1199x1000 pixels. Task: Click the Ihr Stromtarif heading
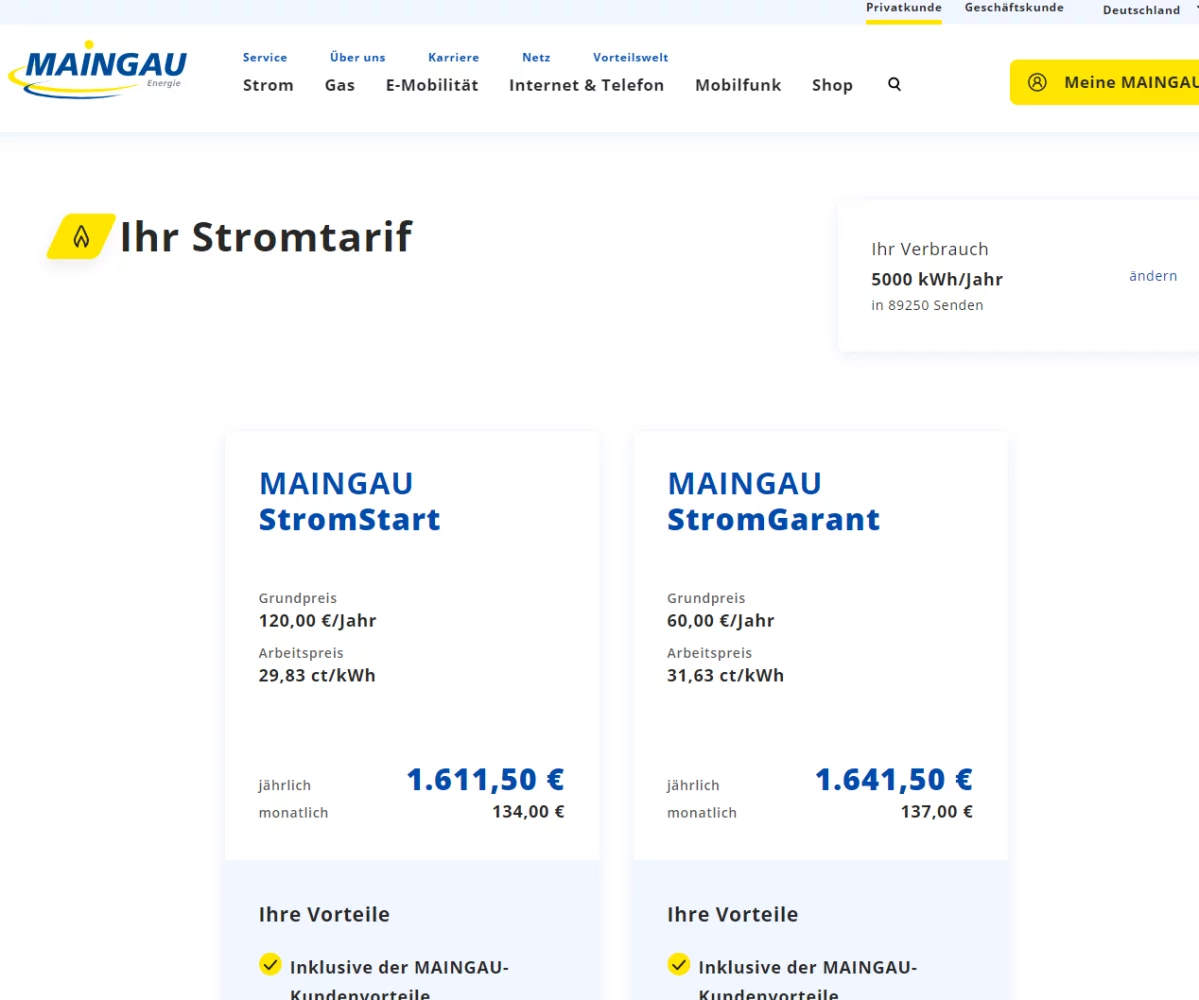(x=266, y=236)
